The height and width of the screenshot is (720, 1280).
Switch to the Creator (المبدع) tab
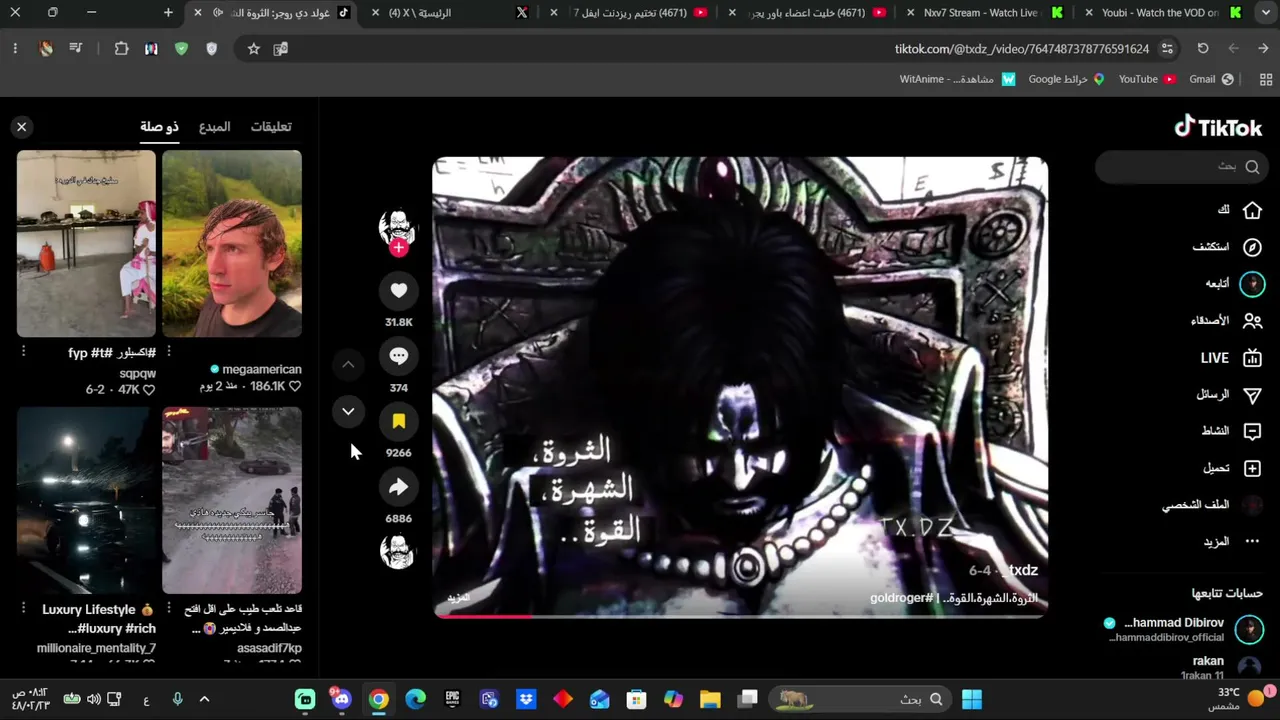pos(214,126)
